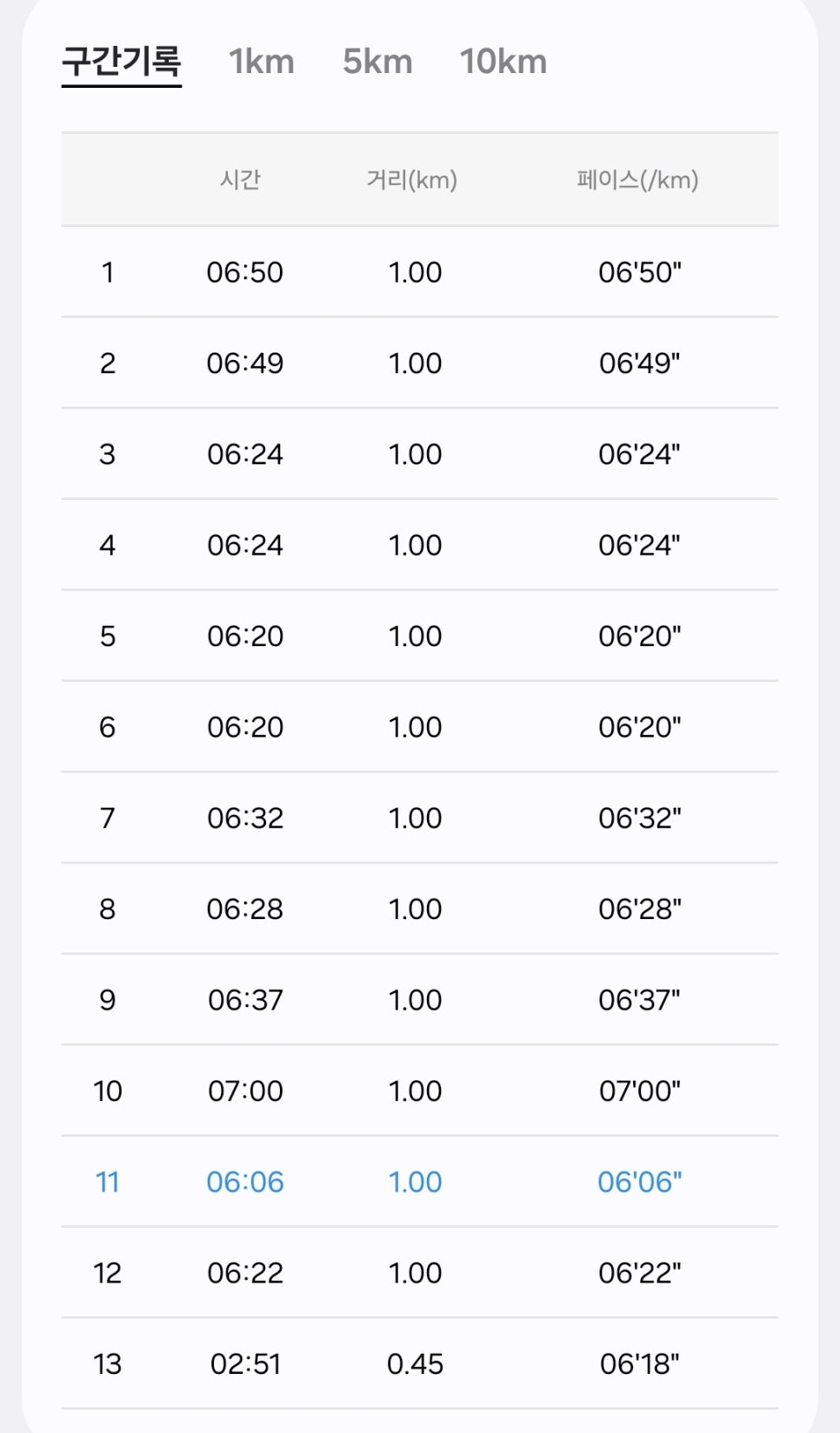This screenshot has width=840, height=1433.
Task: Select split row 2 with time 06:49
Action: (419, 363)
